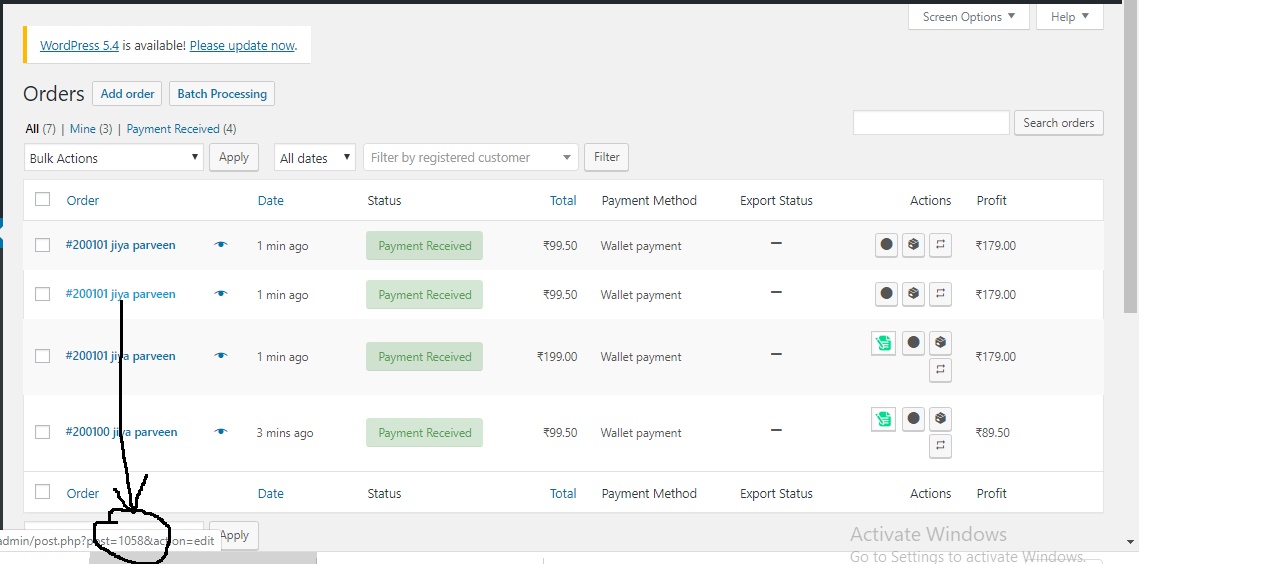Tick select-all checkbox in table footer

(42, 492)
